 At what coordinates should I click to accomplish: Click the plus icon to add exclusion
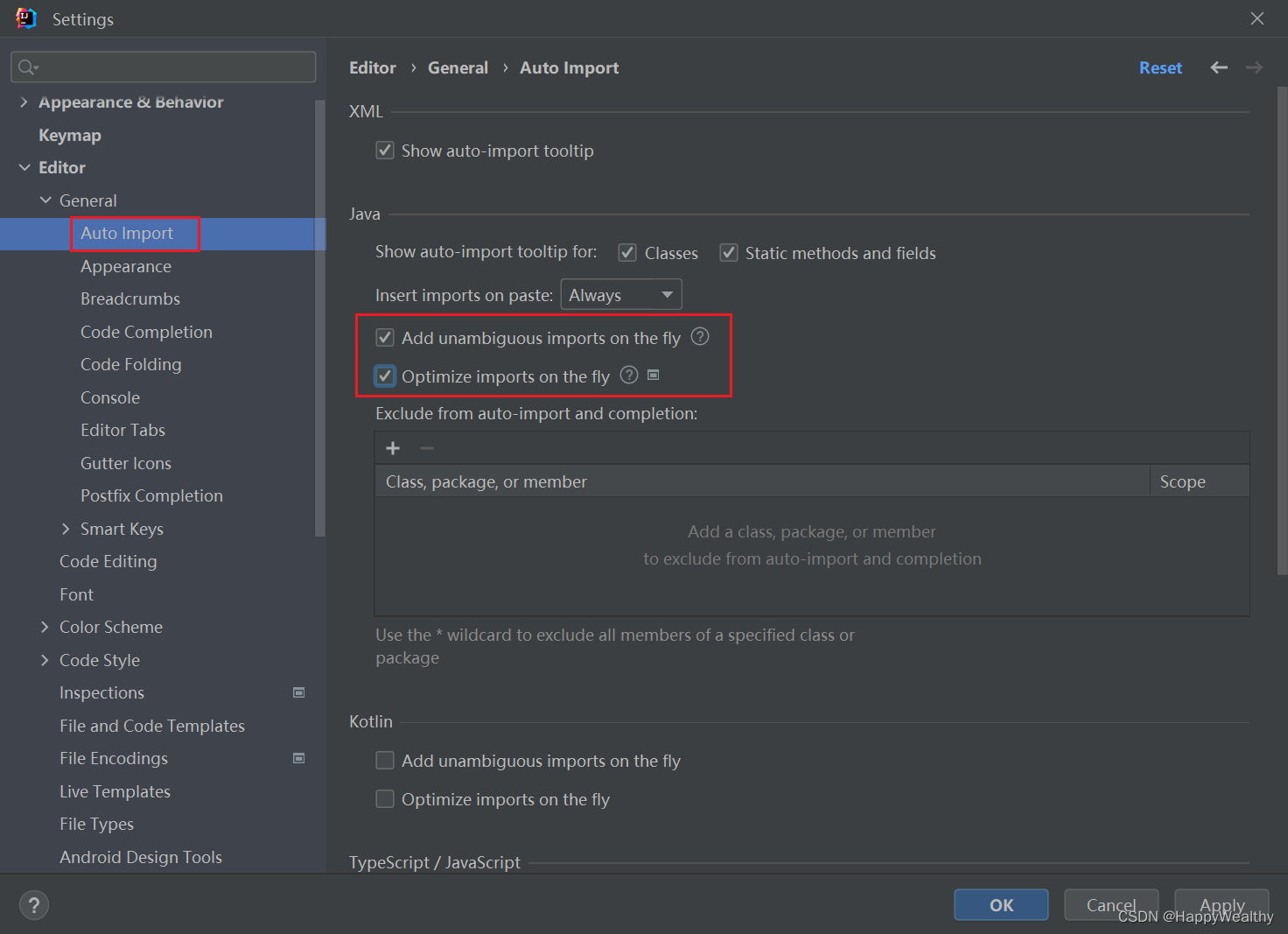[393, 448]
